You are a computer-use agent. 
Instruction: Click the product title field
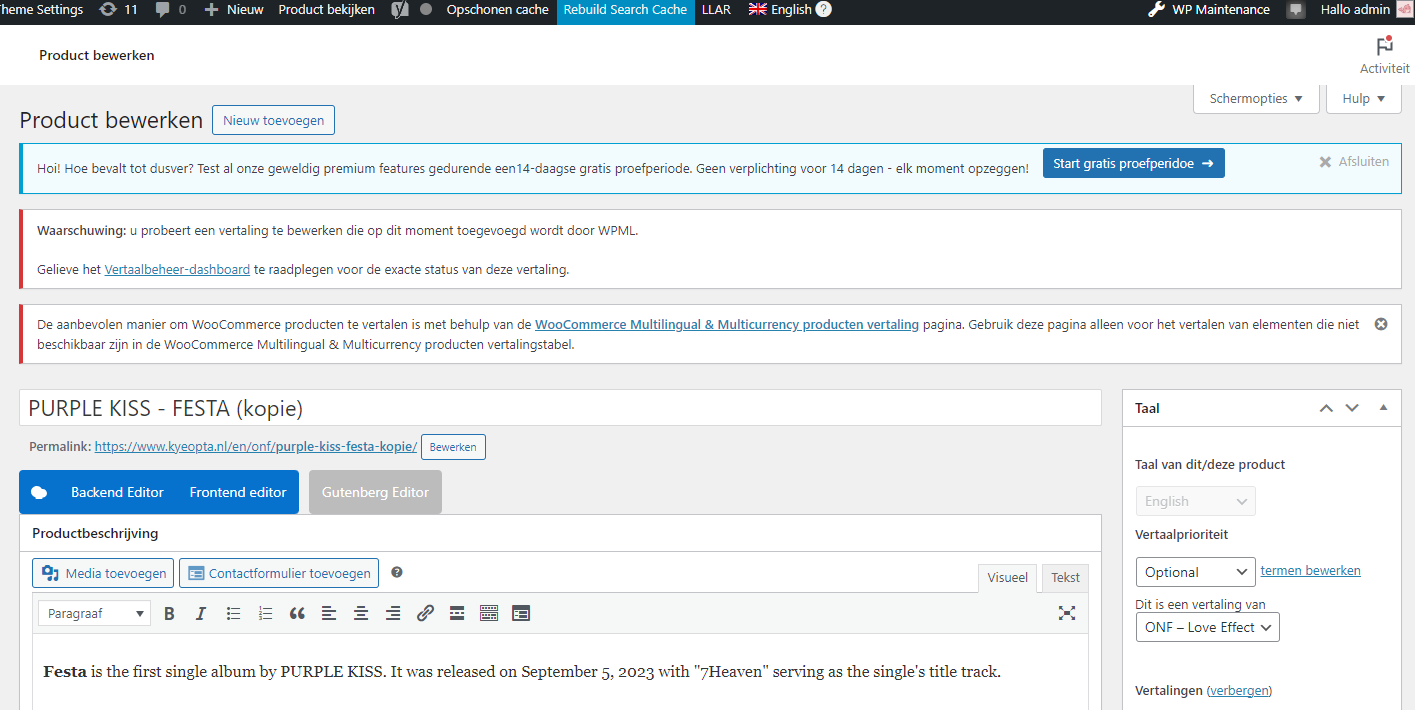(560, 408)
